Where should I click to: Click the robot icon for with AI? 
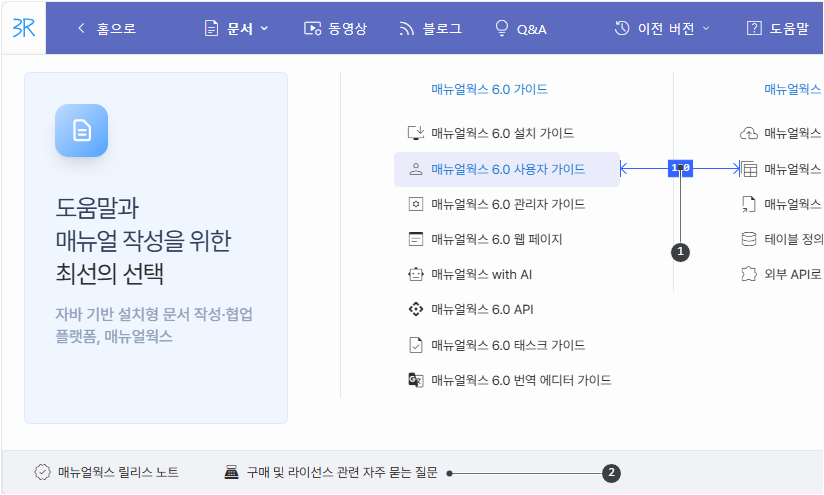416,274
